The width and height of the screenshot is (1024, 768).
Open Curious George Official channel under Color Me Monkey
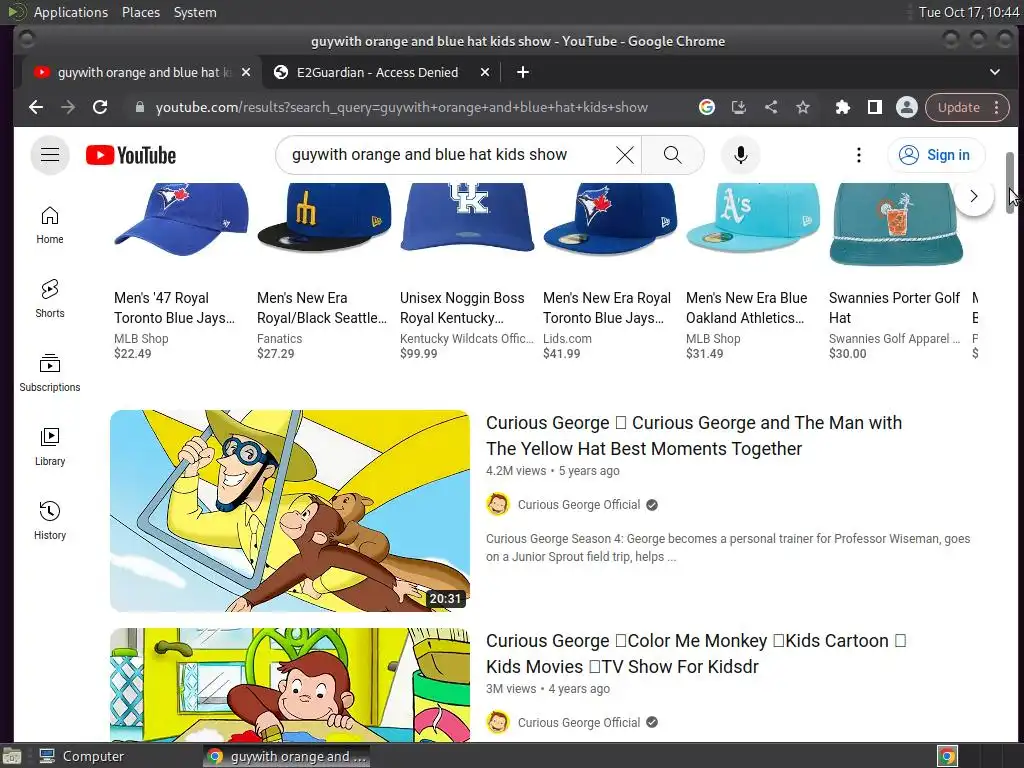tap(579, 723)
